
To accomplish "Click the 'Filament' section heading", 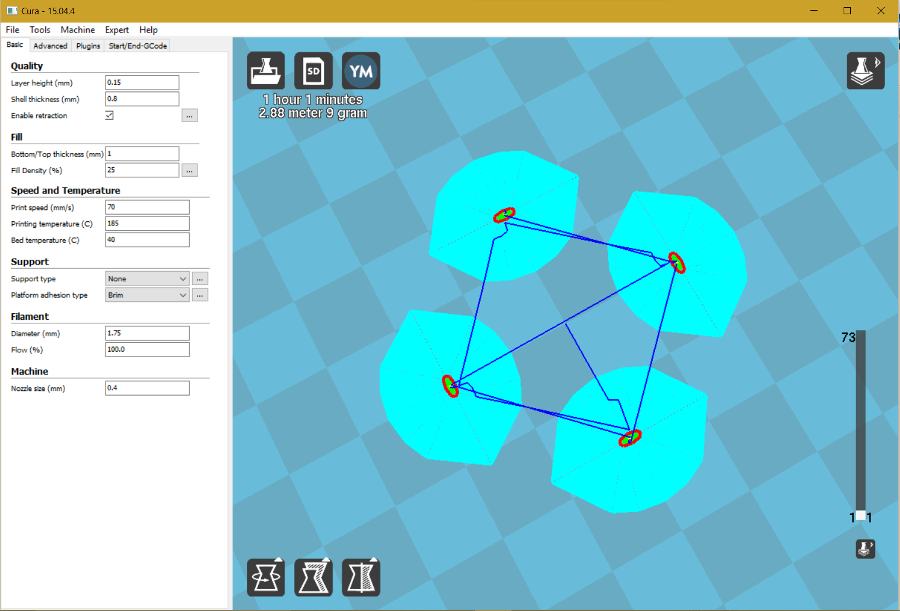I will tap(30, 316).
